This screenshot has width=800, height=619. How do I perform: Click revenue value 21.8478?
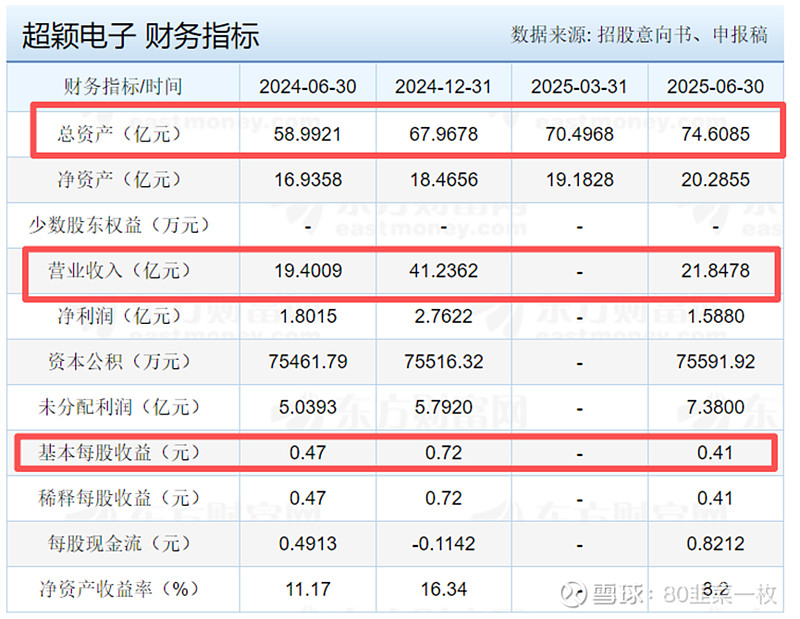(715, 270)
